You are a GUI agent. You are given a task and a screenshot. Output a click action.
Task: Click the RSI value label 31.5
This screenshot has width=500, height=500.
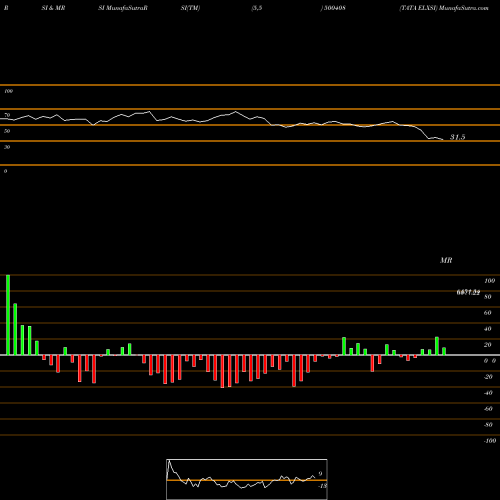tap(457, 137)
